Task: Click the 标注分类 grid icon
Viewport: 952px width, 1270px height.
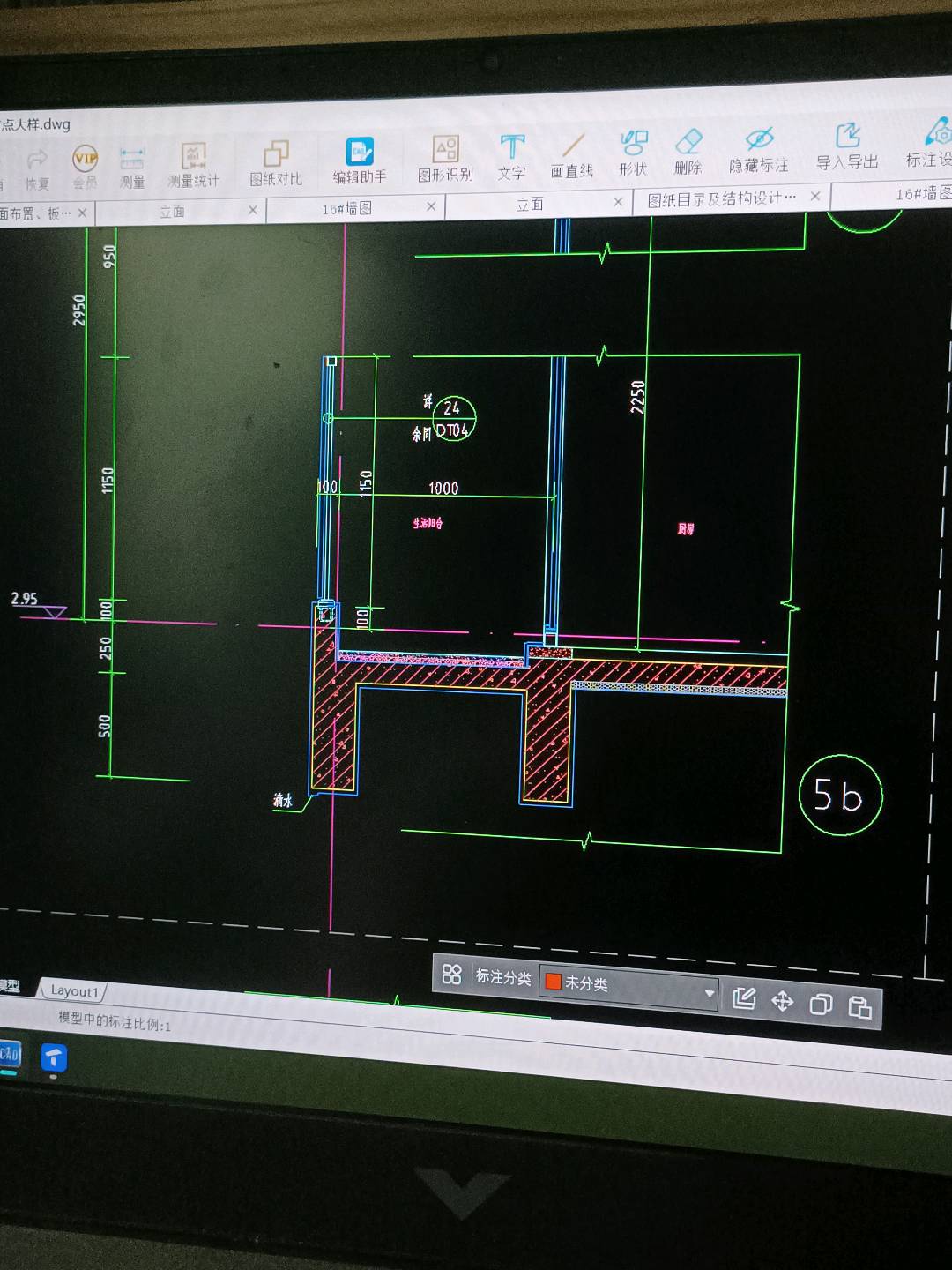Action: coord(452,975)
